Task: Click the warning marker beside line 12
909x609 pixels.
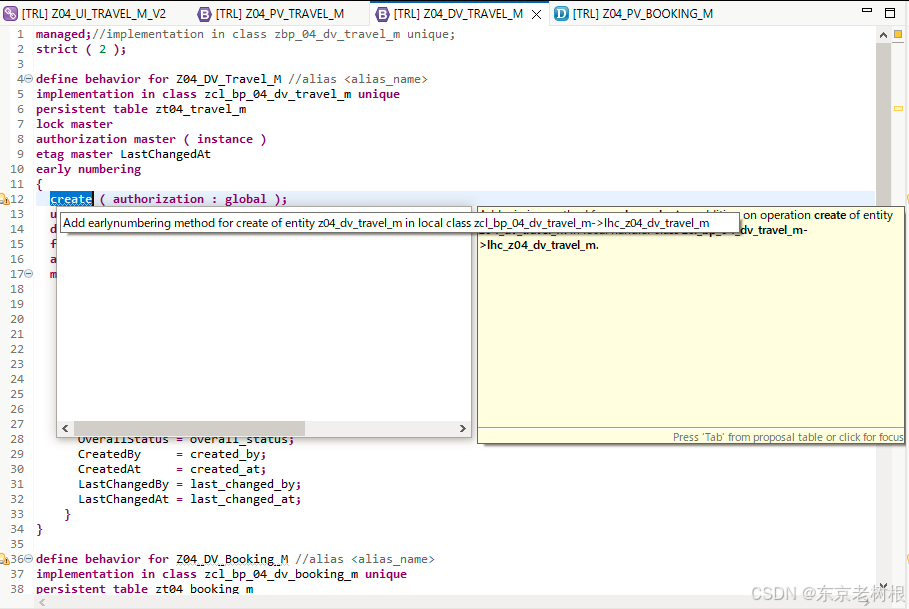Action: click(x=5, y=198)
